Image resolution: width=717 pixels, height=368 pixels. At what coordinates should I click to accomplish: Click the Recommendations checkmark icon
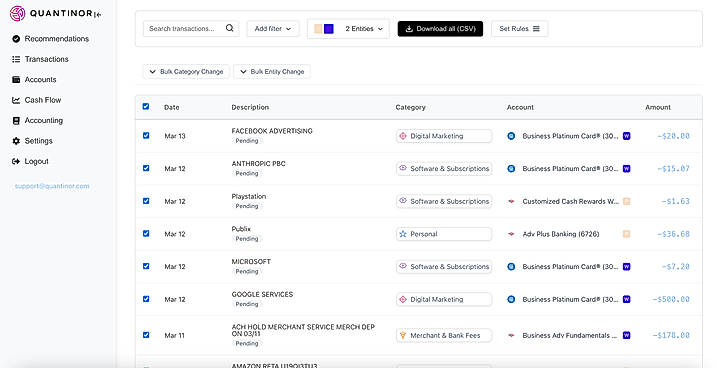tap(16, 39)
